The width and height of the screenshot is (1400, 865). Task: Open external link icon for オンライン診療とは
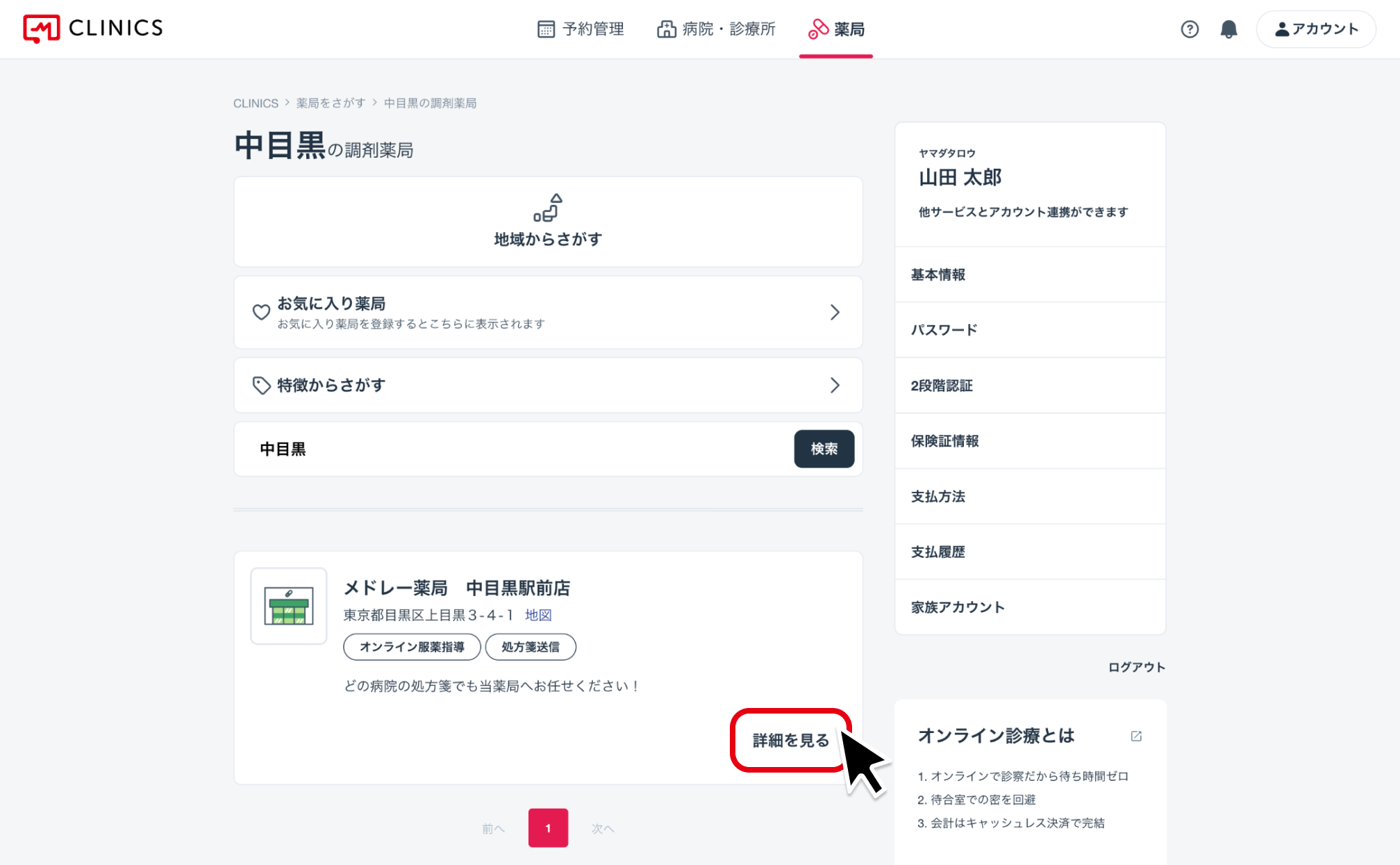click(x=1136, y=736)
